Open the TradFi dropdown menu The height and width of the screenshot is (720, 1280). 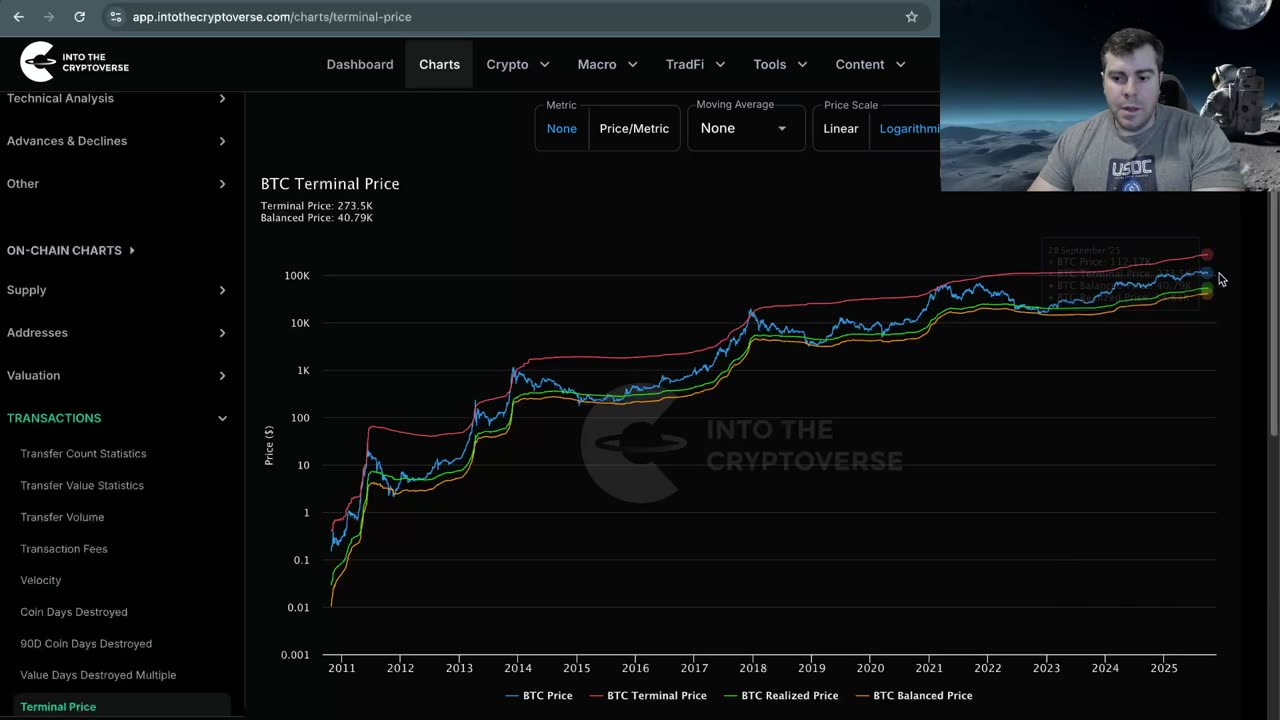696,64
